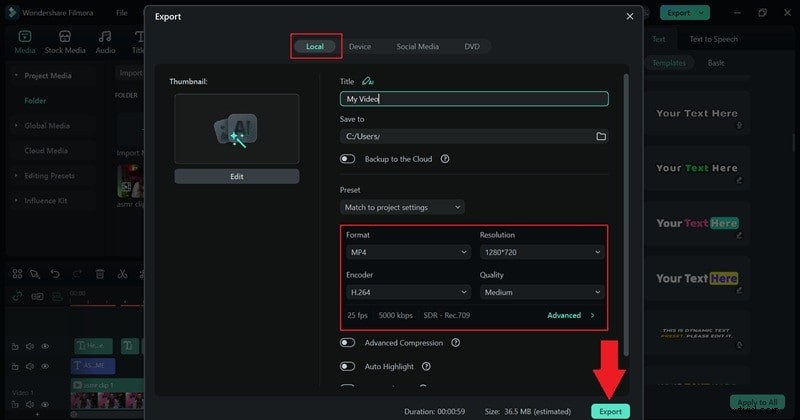
Task: Lock the Video 1 track
Action: click(15, 404)
